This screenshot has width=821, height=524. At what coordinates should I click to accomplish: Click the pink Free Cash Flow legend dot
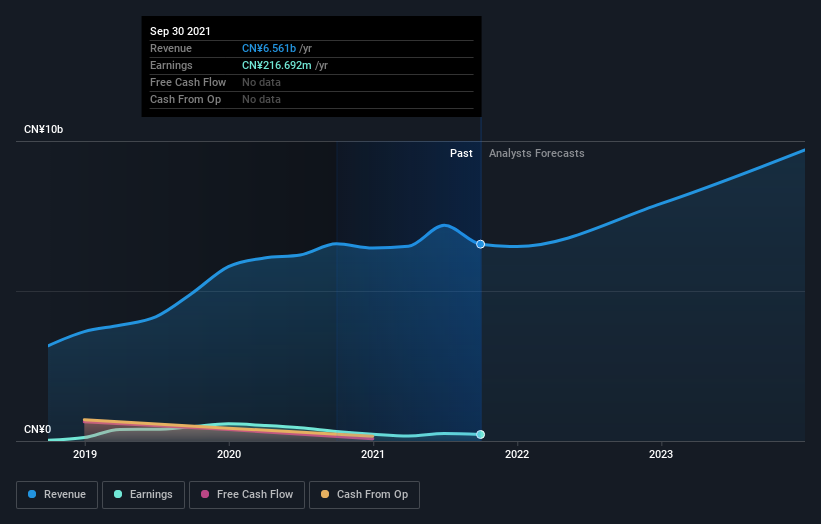coord(205,494)
